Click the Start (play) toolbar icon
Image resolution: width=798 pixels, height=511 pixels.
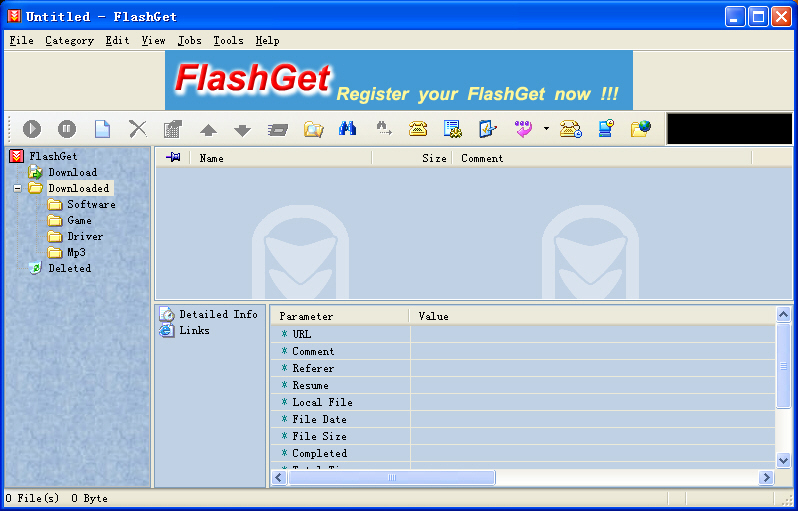(x=32, y=129)
